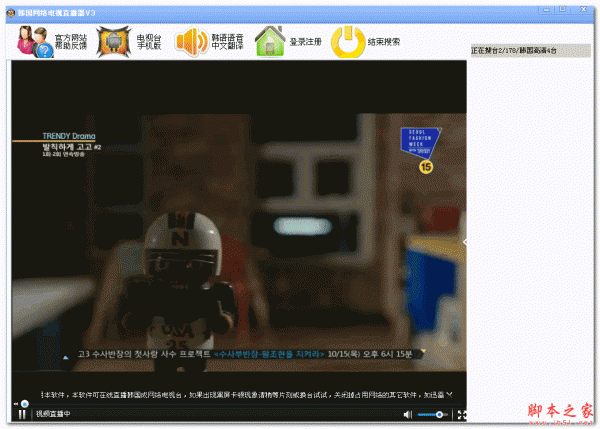Viewport: 600px width, 429px height.
Task: Click the 韩语语音 中文翻译 label
Action: click(x=227, y=42)
